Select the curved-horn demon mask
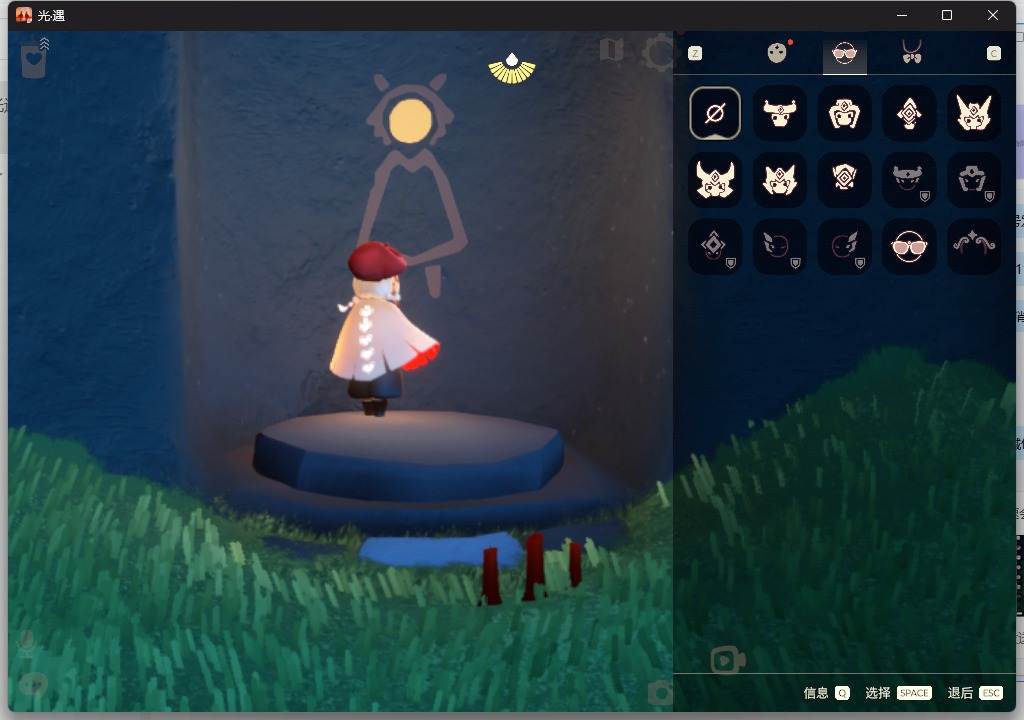 (714, 180)
